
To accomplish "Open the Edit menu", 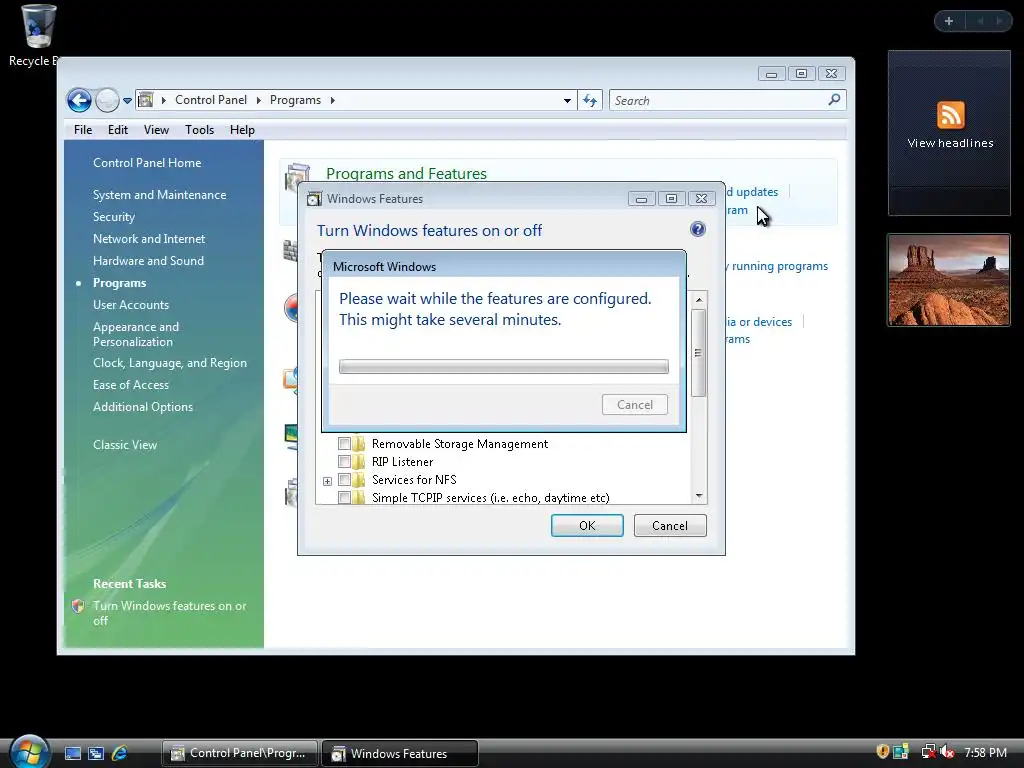I will 118,130.
